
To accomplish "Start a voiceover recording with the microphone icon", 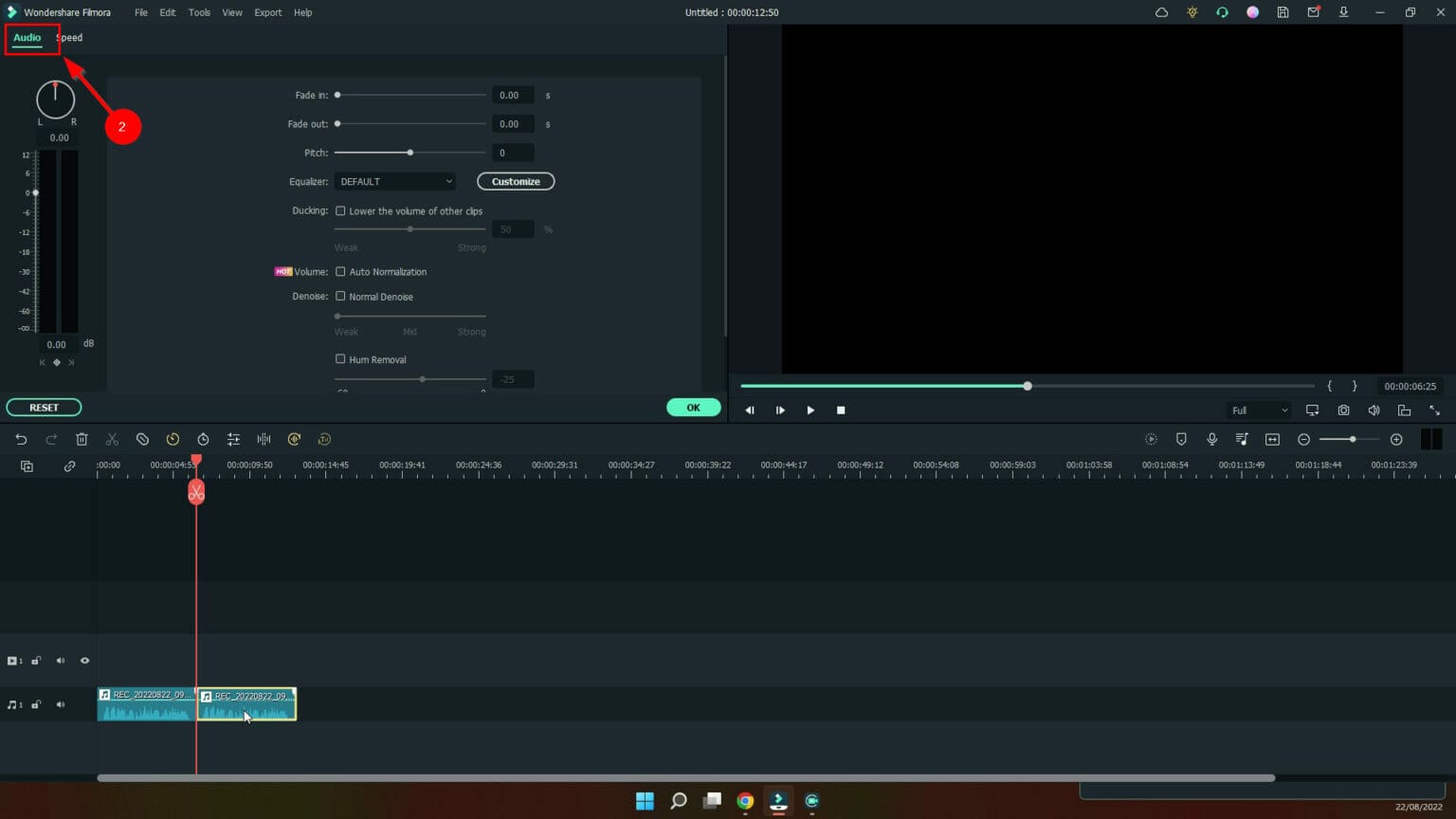I will pos(1211,439).
